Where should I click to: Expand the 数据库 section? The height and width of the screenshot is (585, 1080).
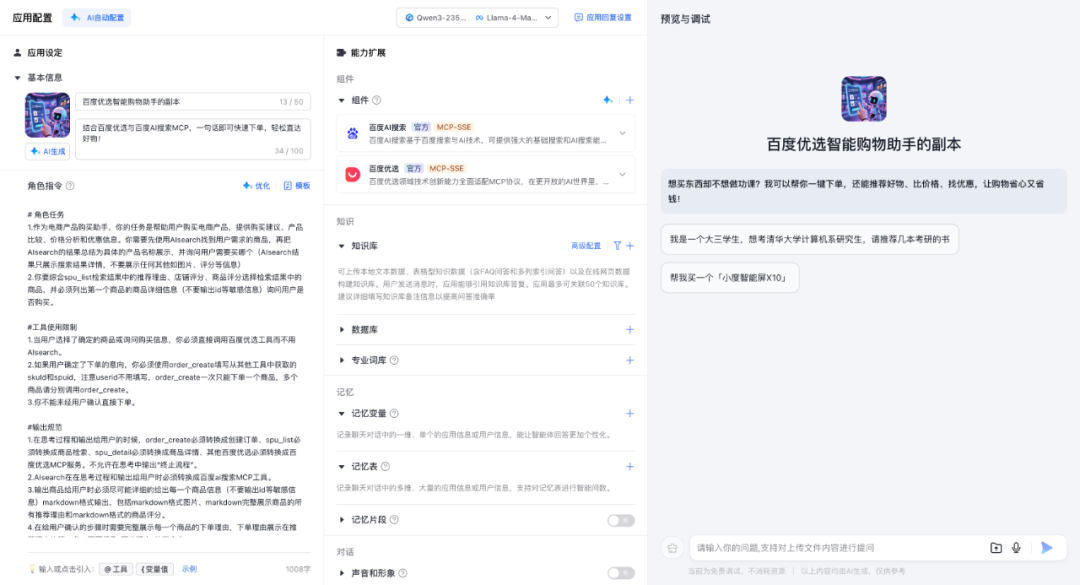pyautogui.click(x=342, y=330)
